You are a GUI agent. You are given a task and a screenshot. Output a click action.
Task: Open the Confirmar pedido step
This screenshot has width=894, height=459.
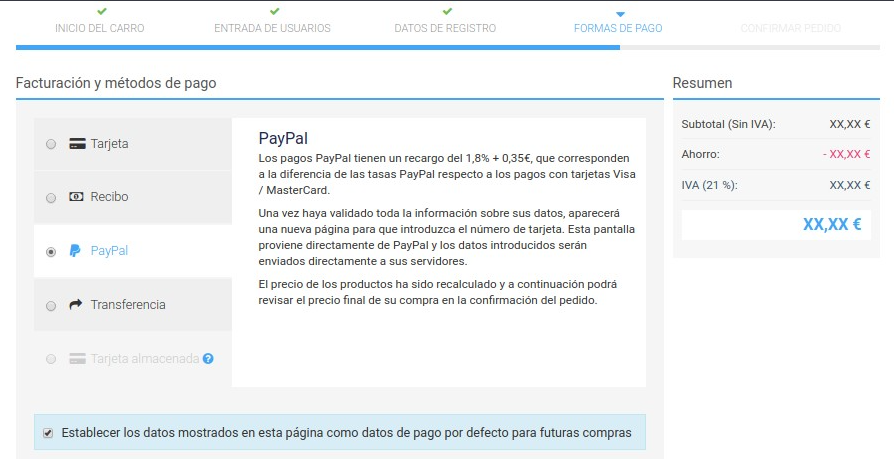click(791, 28)
